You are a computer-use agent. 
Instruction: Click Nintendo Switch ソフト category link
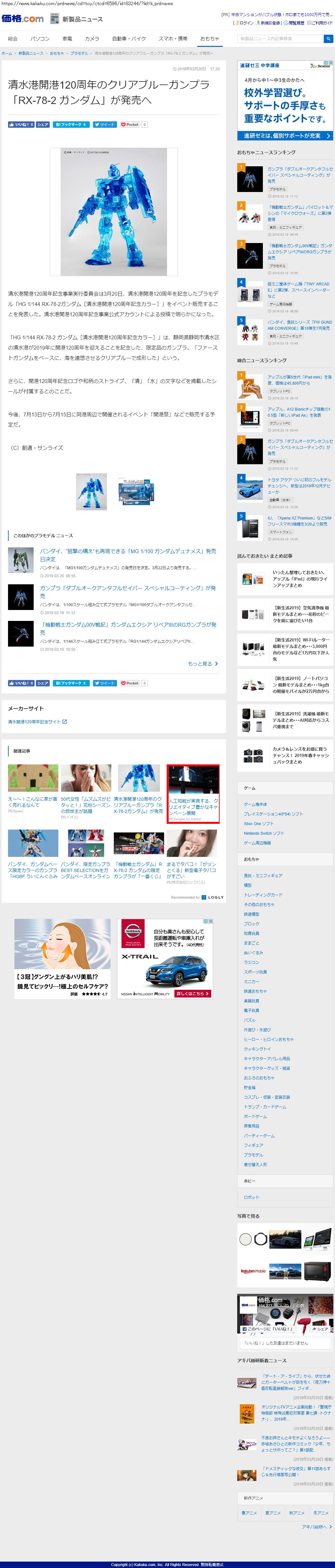[x=264, y=833]
